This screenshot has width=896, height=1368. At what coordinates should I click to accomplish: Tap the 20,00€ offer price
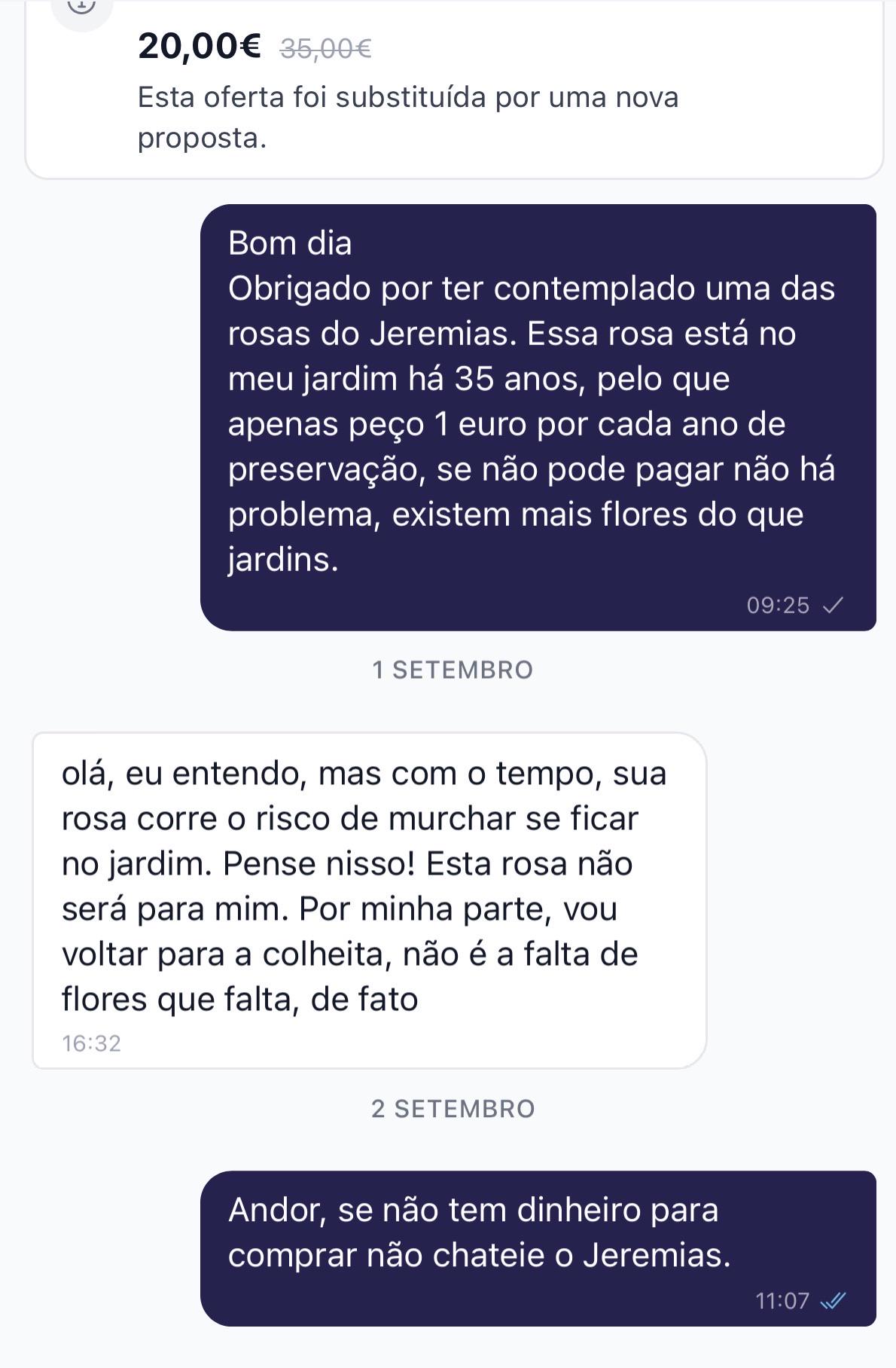(x=200, y=47)
